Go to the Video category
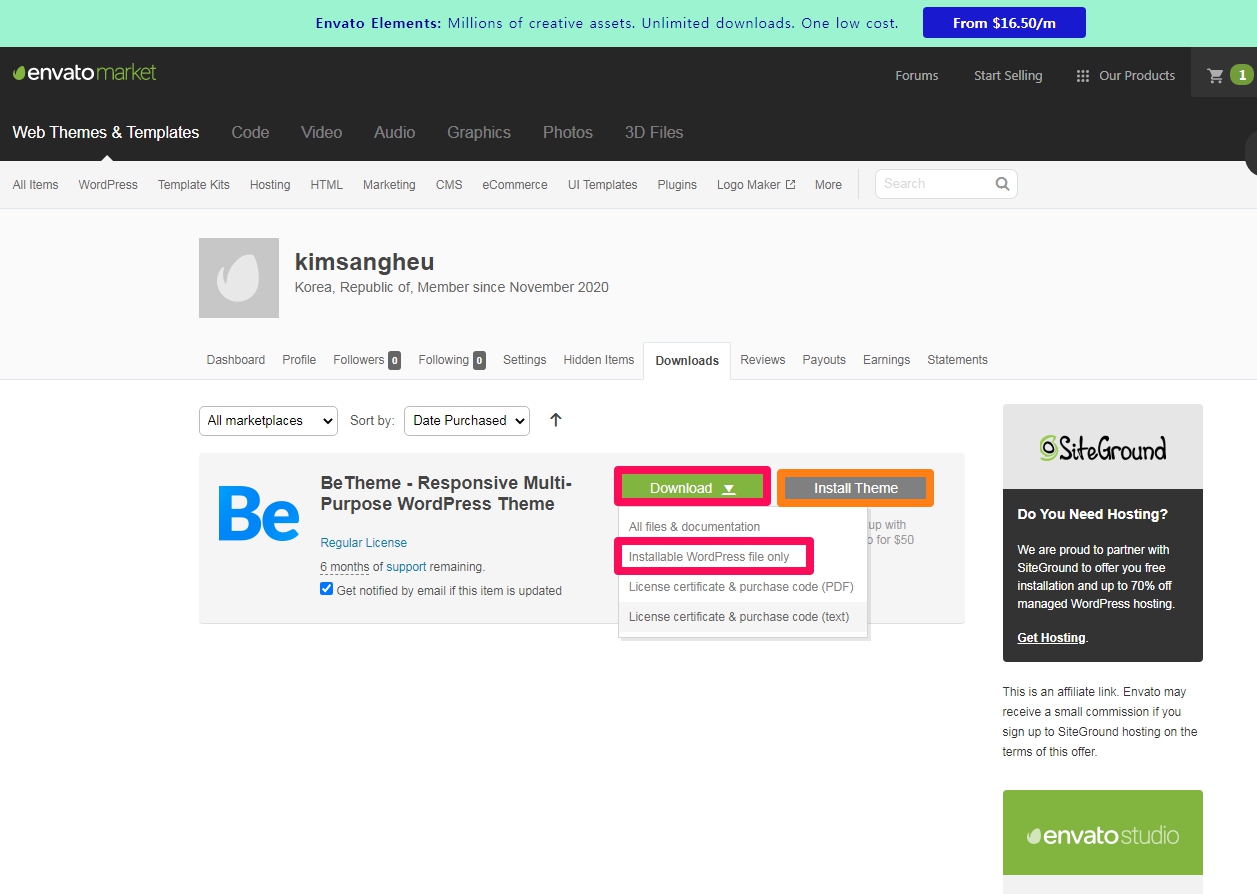 tap(322, 132)
